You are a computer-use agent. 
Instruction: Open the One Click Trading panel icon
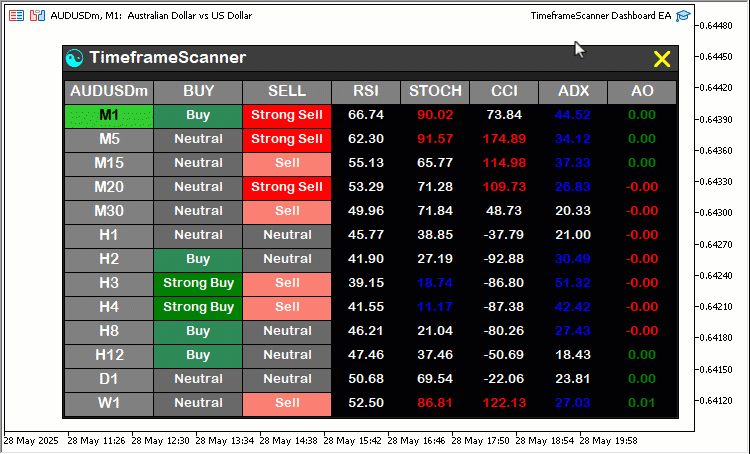tap(16, 16)
